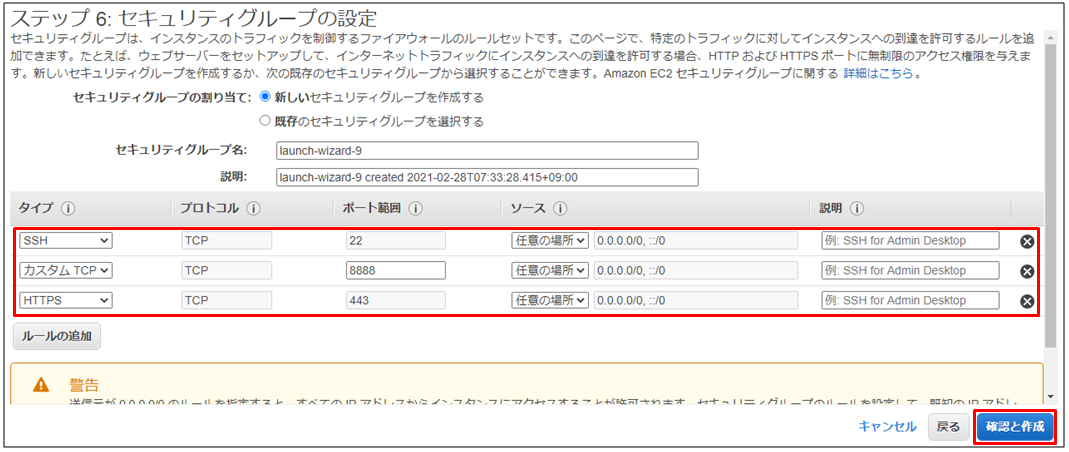The image size is (1069, 452).
Task: Remove the SSH rule with its X icon
Action: tap(1027, 241)
